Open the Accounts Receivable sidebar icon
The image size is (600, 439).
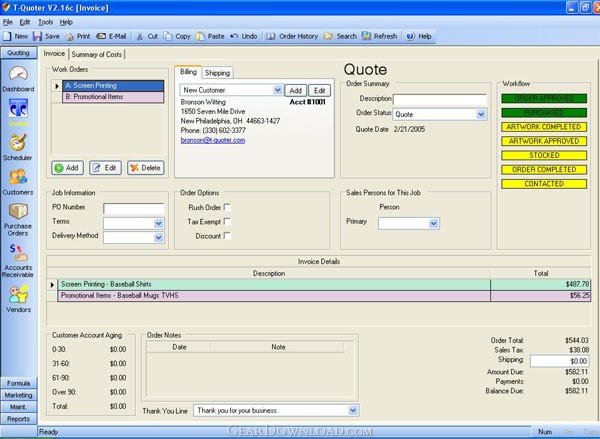pos(18,253)
